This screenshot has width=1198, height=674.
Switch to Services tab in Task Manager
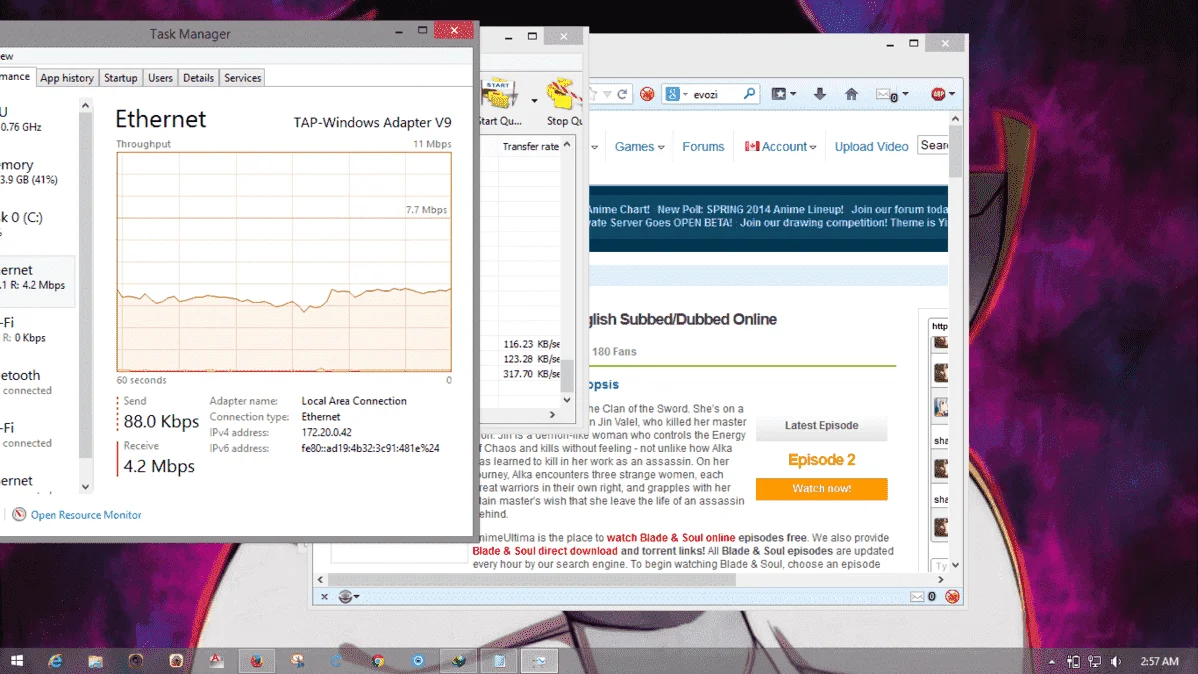pyautogui.click(x=243, y=78)
